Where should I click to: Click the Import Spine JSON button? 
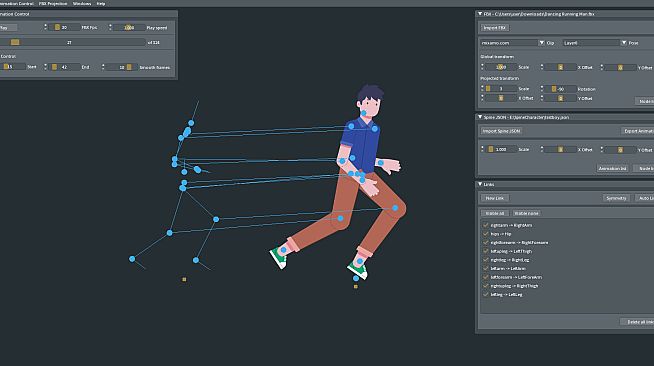point(501,131)
